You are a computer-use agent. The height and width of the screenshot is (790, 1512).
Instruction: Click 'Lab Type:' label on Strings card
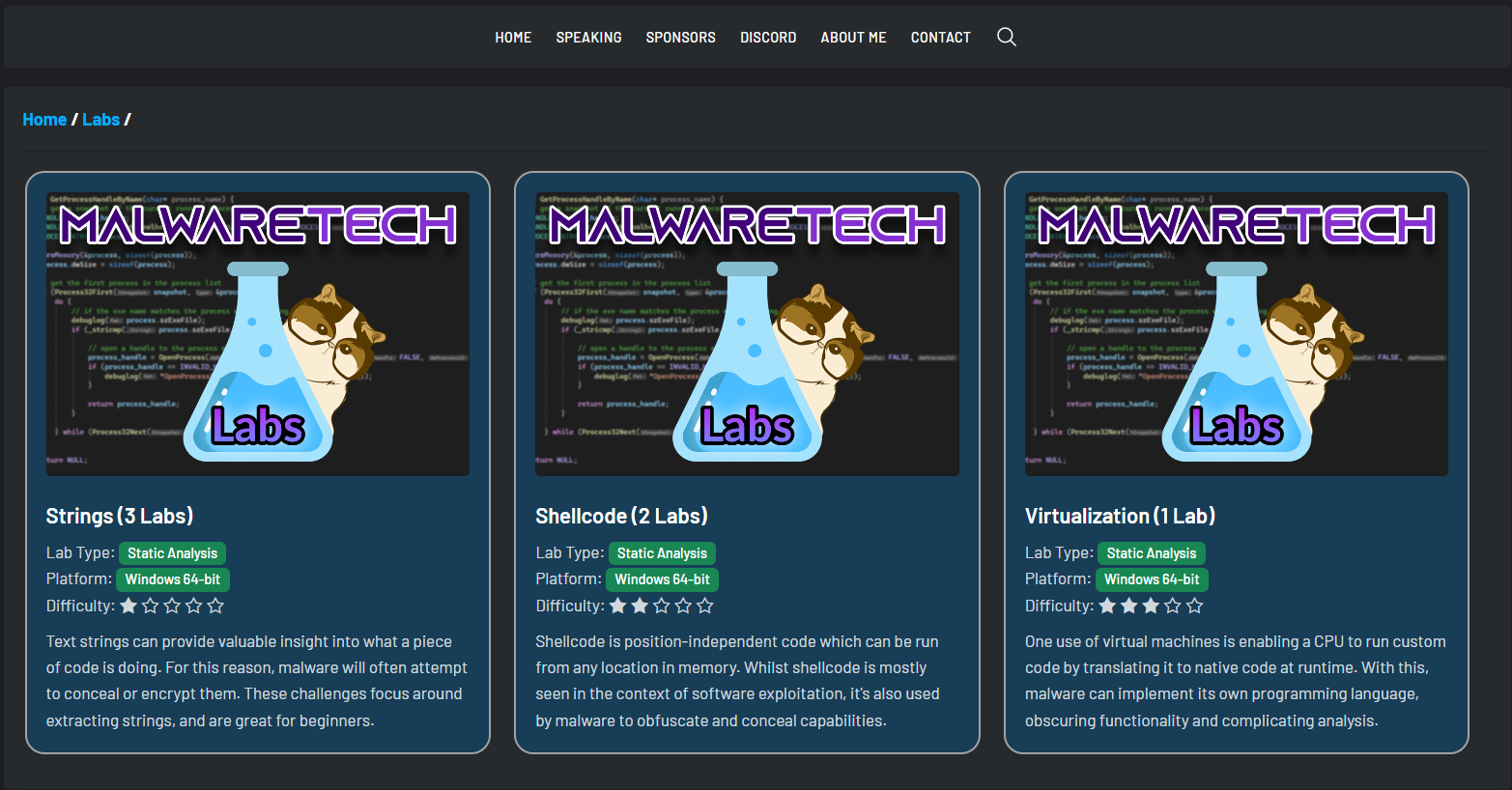80,552
